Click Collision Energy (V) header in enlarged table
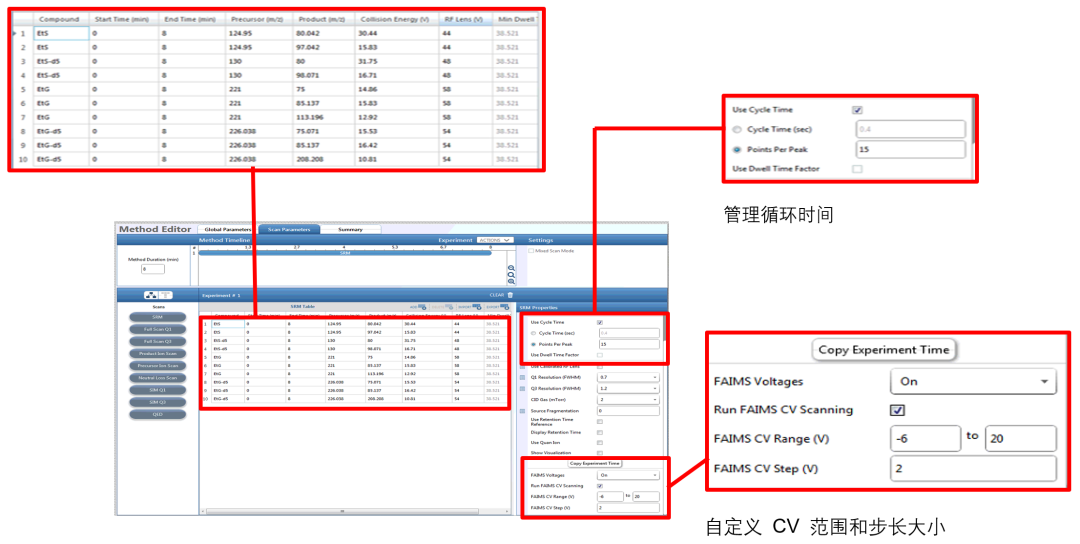The image size is (1080, 544). click(x=395, y=19)
